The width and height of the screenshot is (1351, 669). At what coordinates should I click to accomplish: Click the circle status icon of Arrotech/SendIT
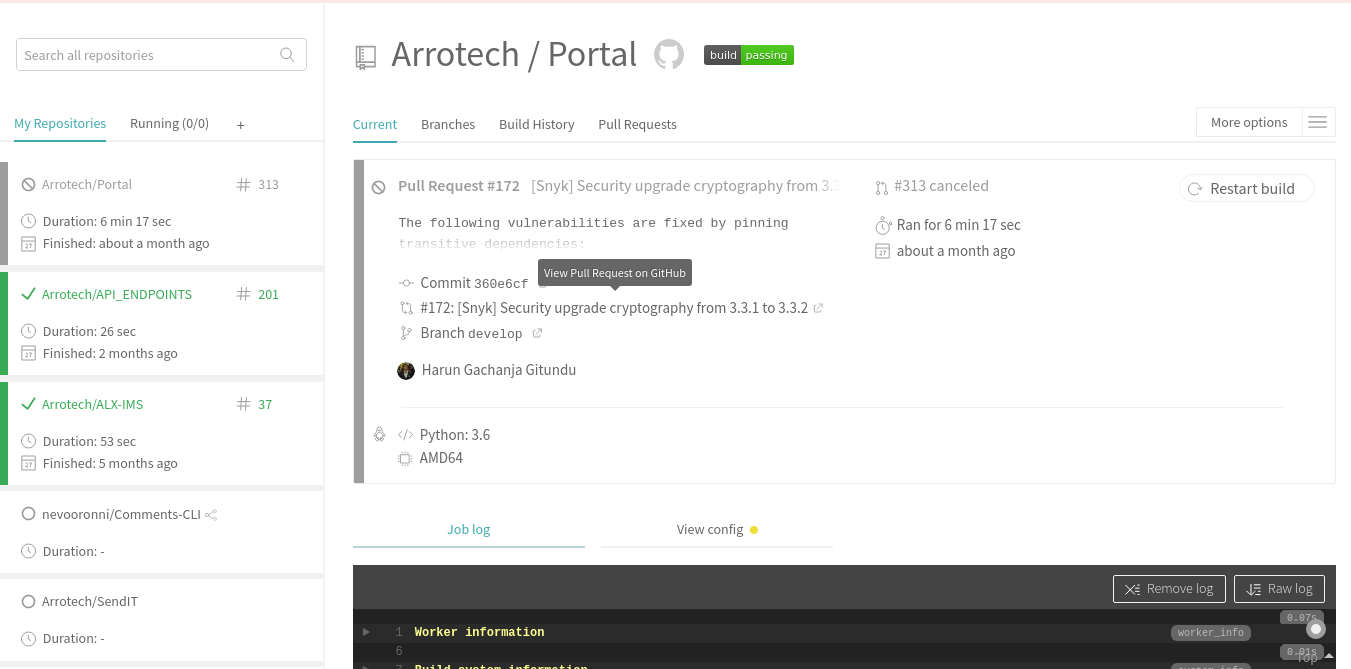tap(29, 601)
